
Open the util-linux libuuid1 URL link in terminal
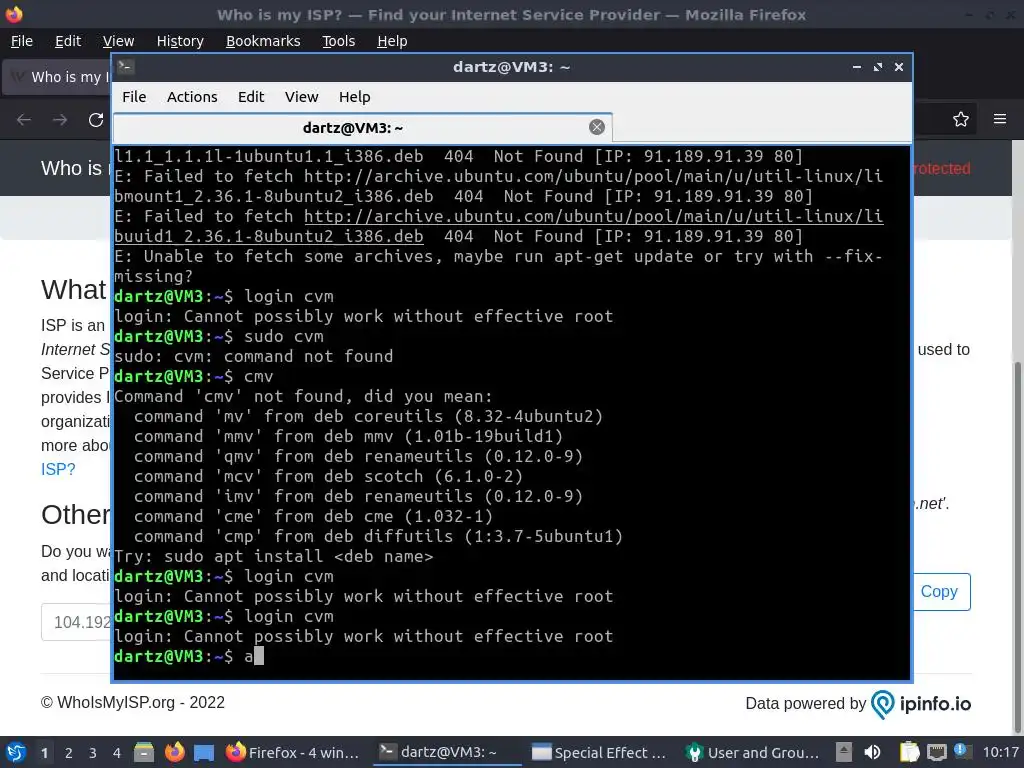(498, 226)
